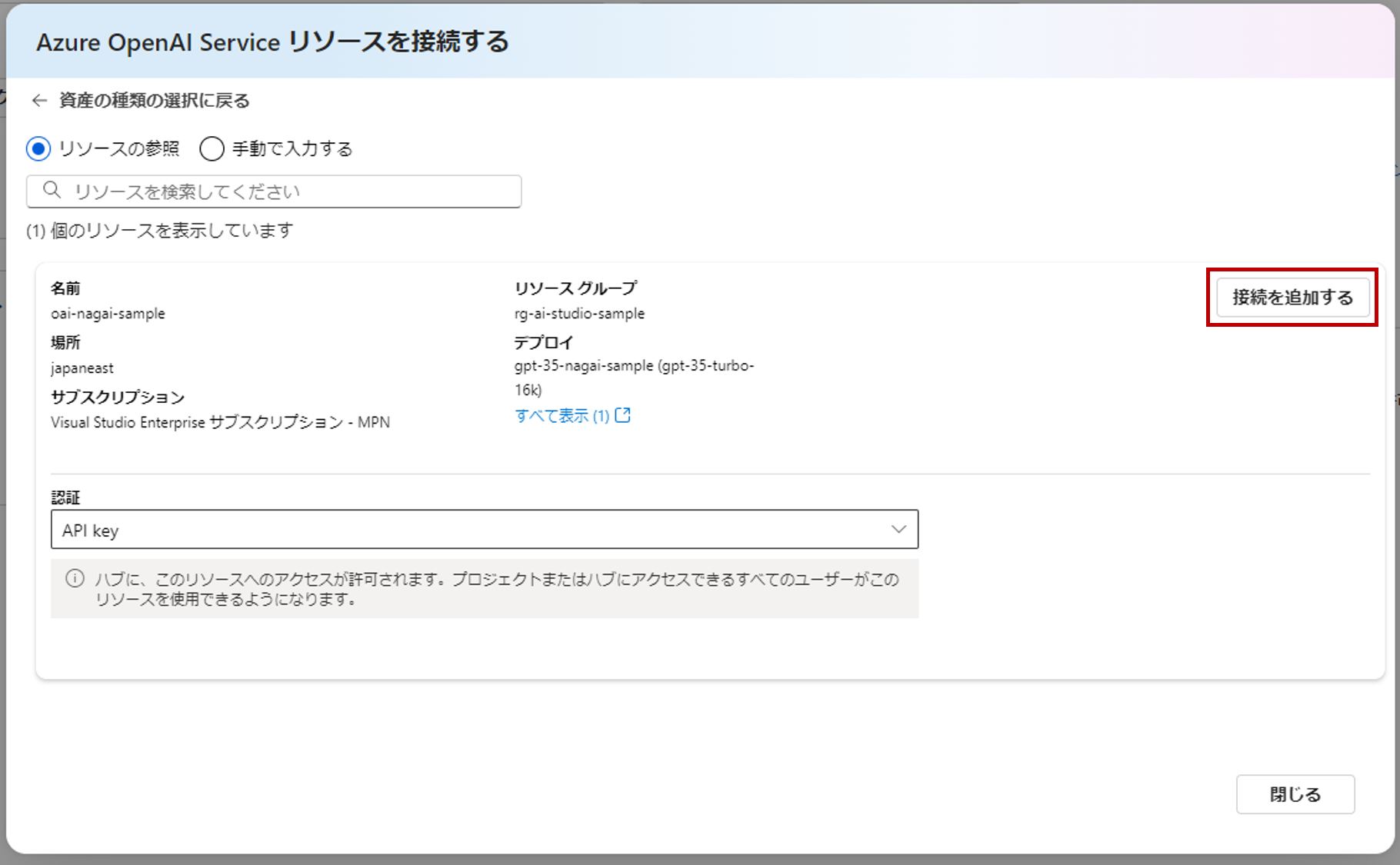This screenshot has height=865, width=1400.
Task: Click the 閉じる button
Action: [x=1295, y=794]
